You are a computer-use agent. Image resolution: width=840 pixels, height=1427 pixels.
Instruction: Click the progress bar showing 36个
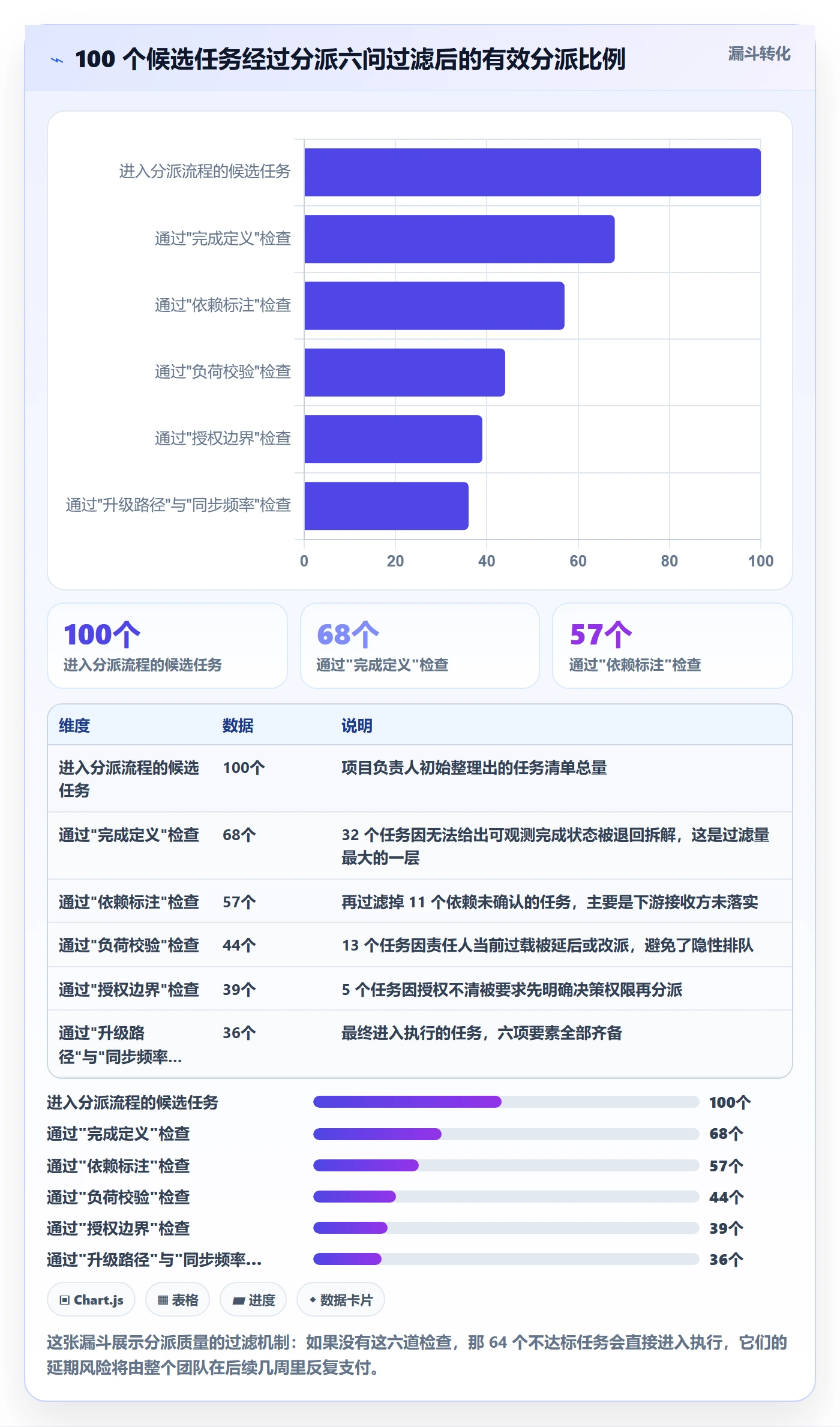click(x=506, y=1259)
